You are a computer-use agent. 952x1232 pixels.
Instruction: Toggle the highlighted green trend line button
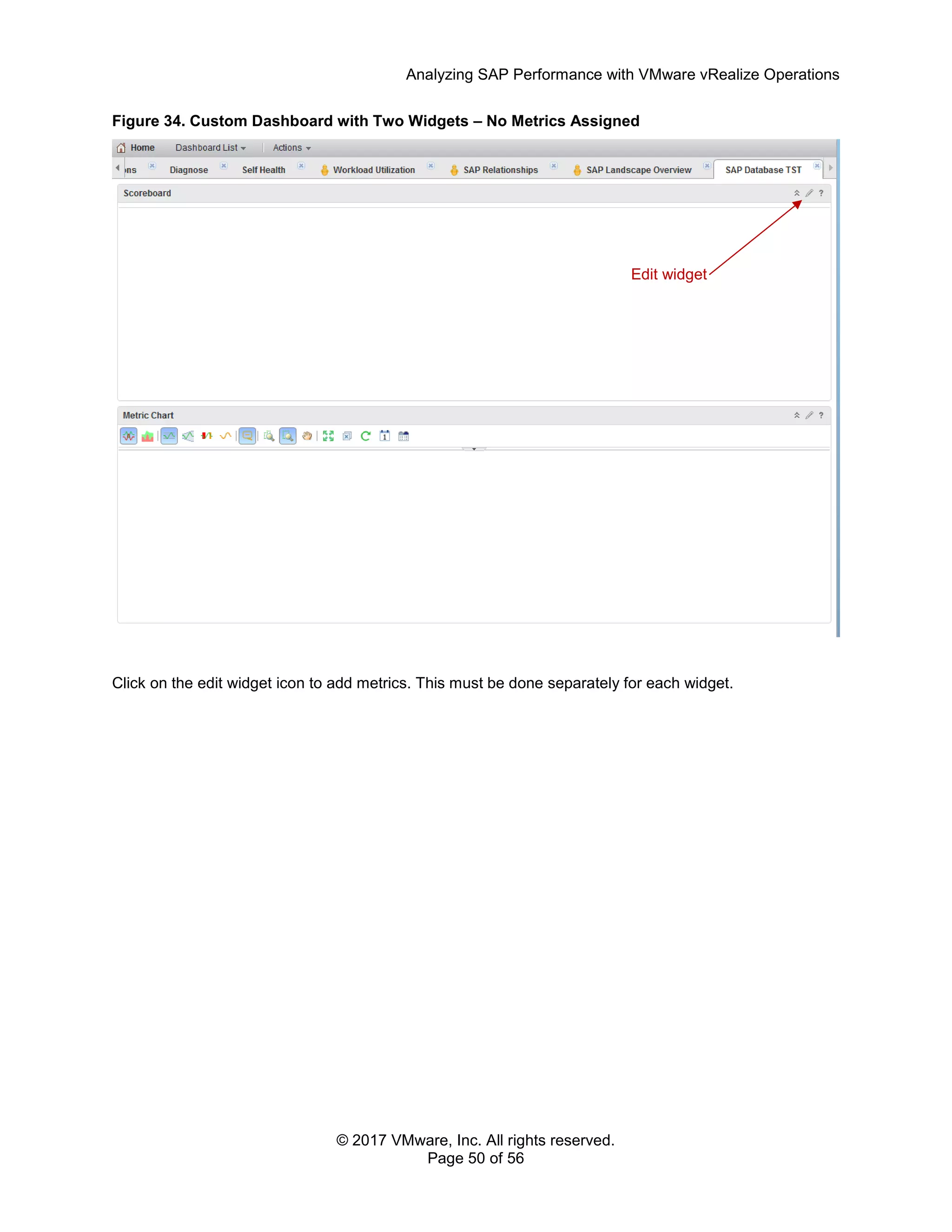169,436
